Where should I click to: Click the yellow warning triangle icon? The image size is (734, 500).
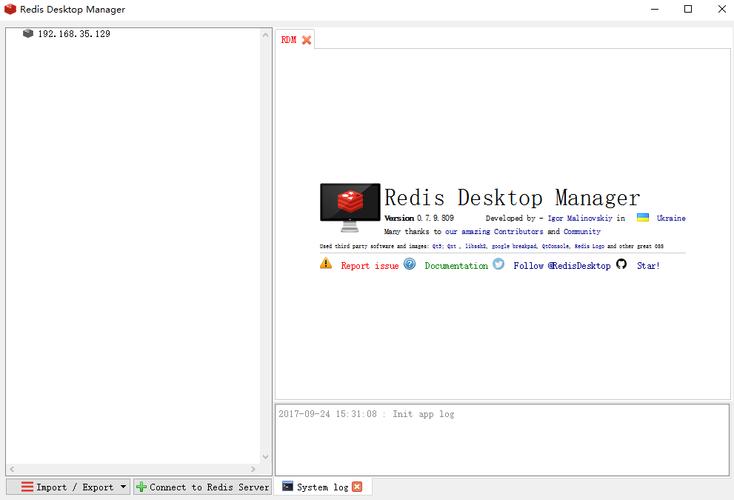[x=326, y=264]
